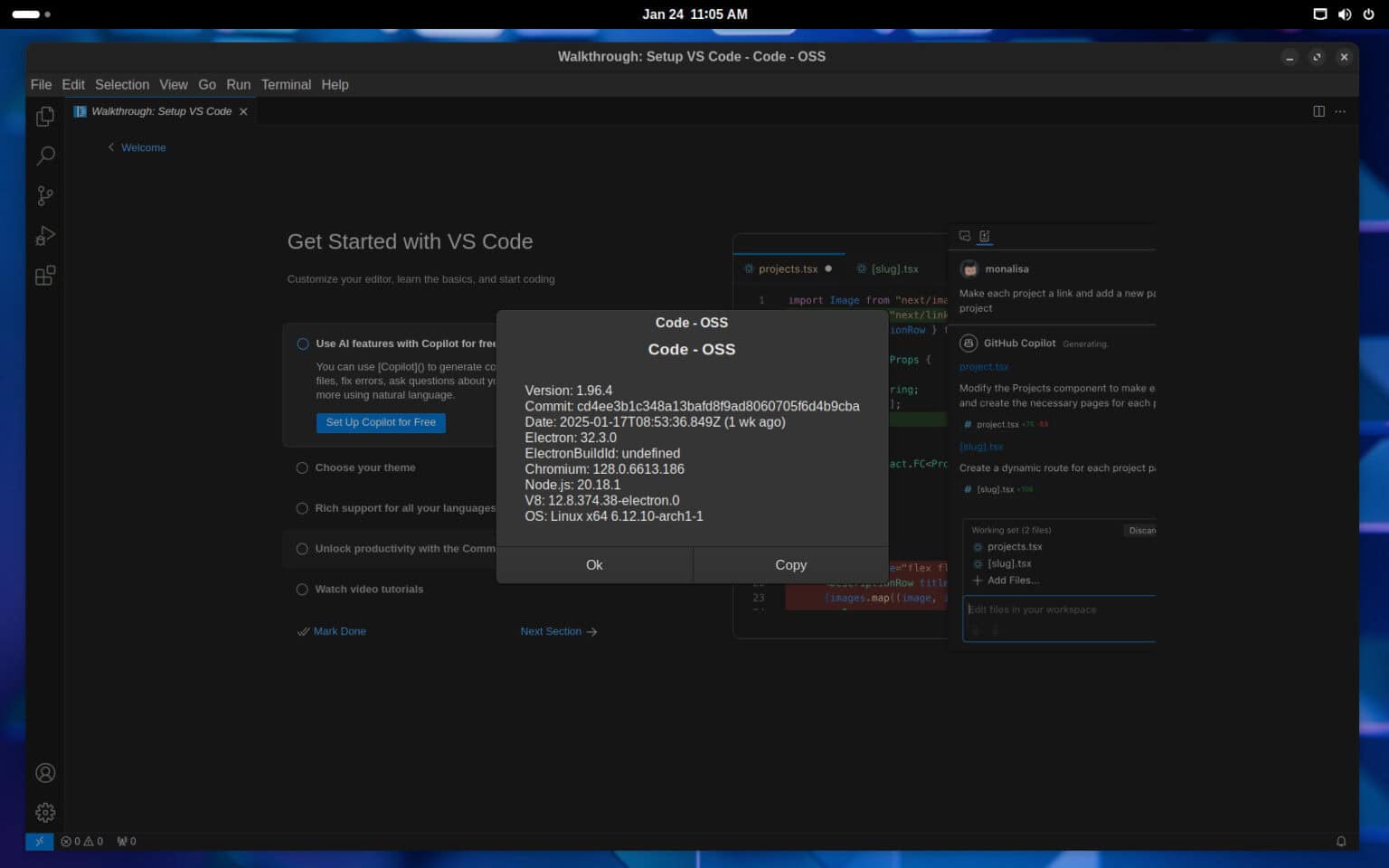Open the Manage gear menu
Screen dimensions: 1389x868
tap(44, 812)
